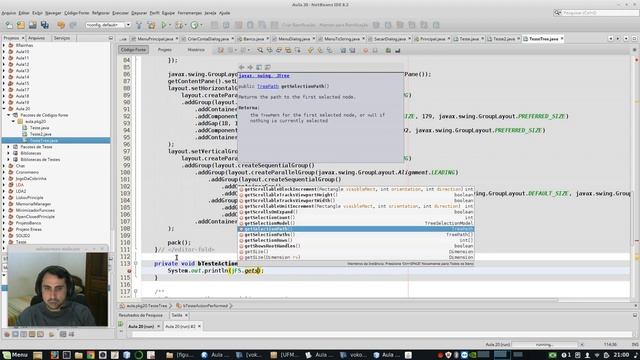Open the Editar menu
Viewport: 640px width, 360px height.
[24, 13]
